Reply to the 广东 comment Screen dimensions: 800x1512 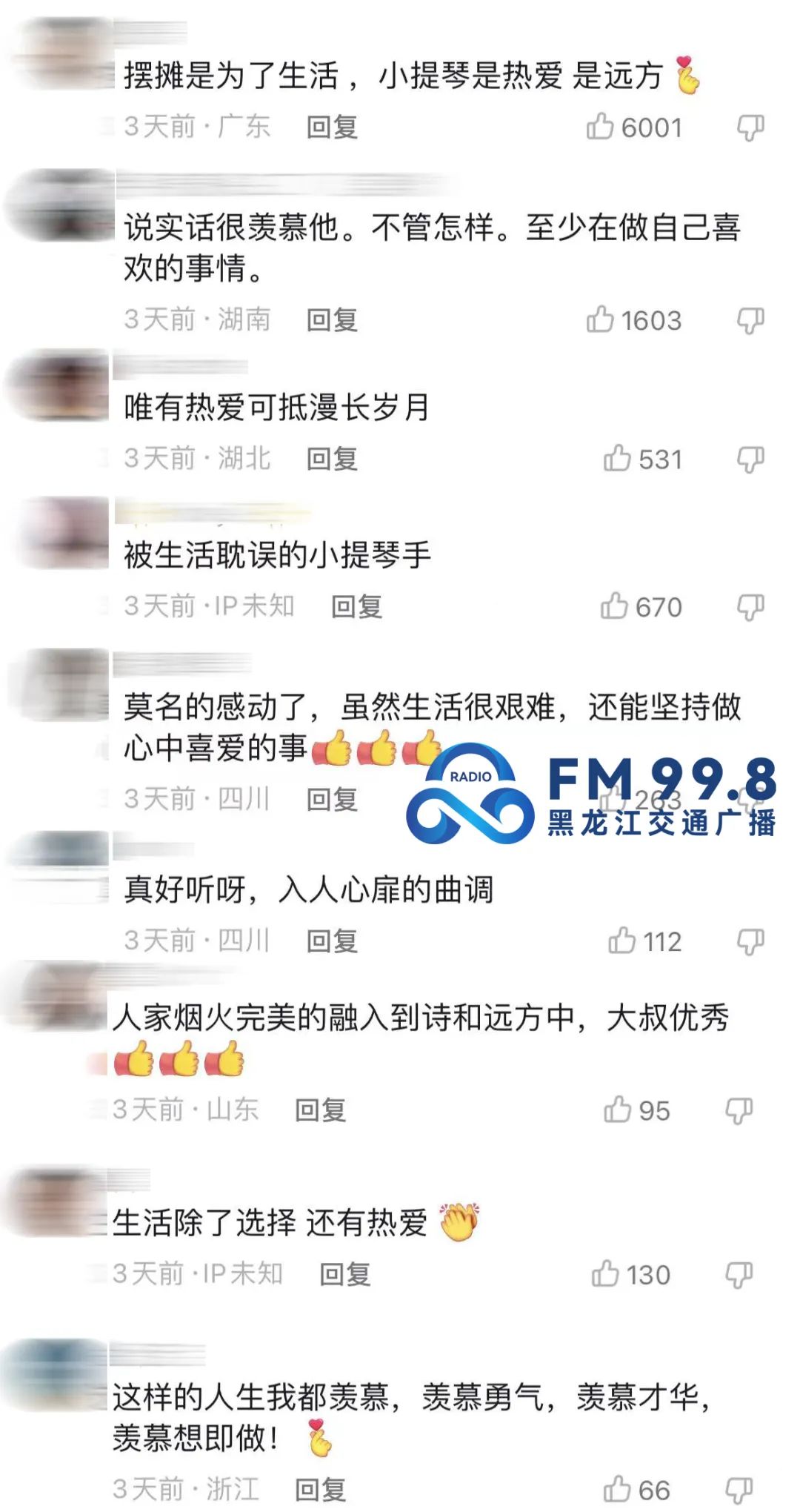[333, 127]
